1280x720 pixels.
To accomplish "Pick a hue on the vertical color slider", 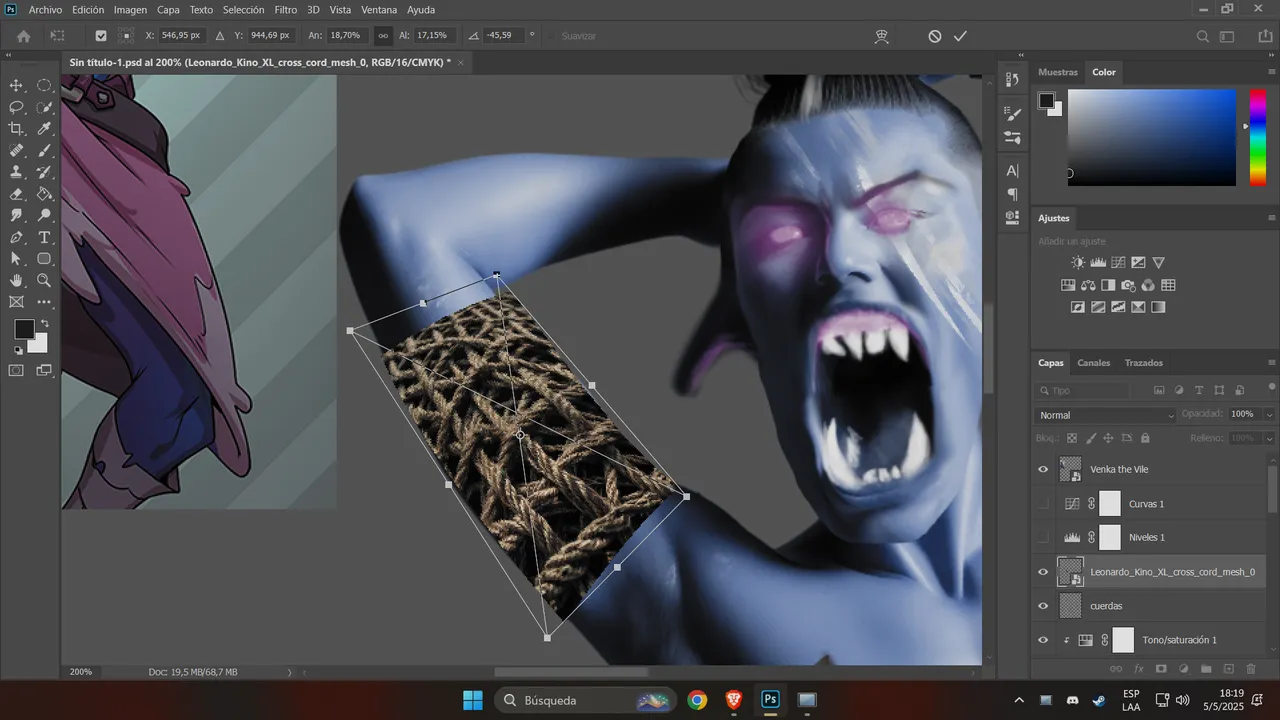I will [1257, 137].
